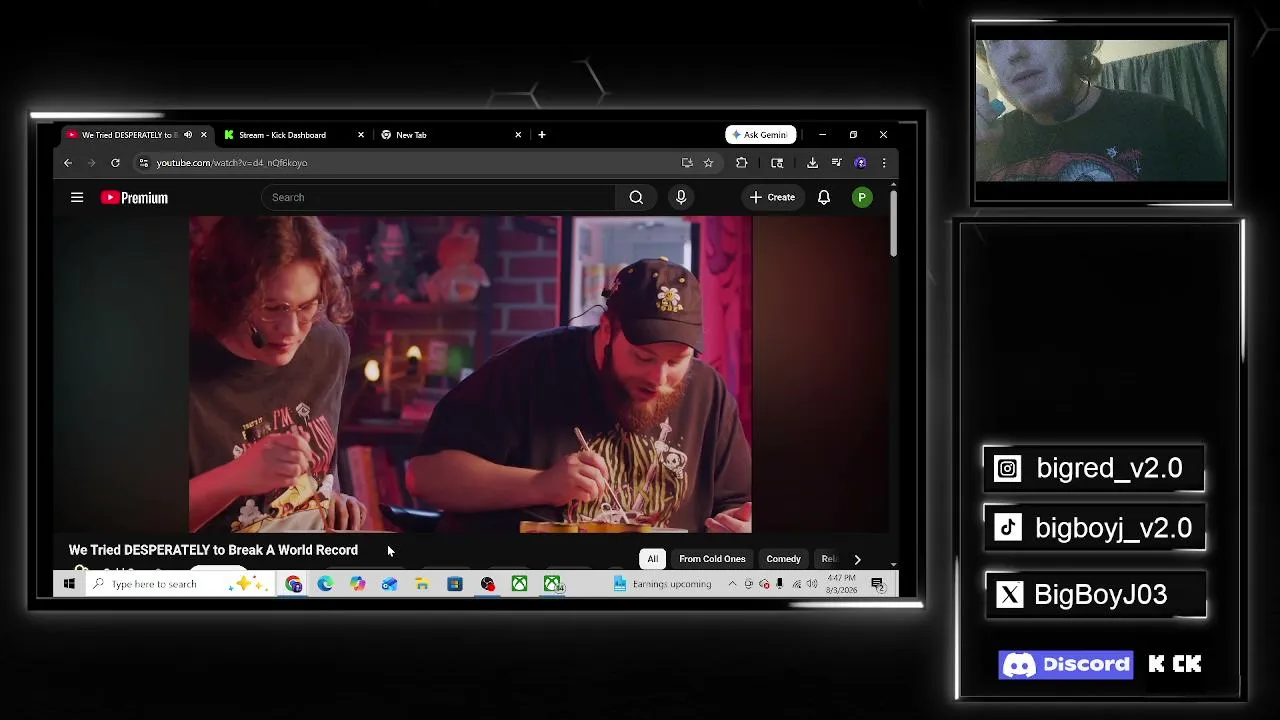Click the Discord badge in overlay

[x=1066, y=665]
